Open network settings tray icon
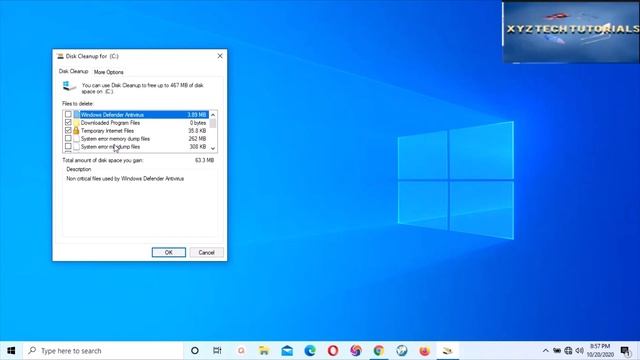Viewport: 640px width, 360px height. click(x=568, y=351)
